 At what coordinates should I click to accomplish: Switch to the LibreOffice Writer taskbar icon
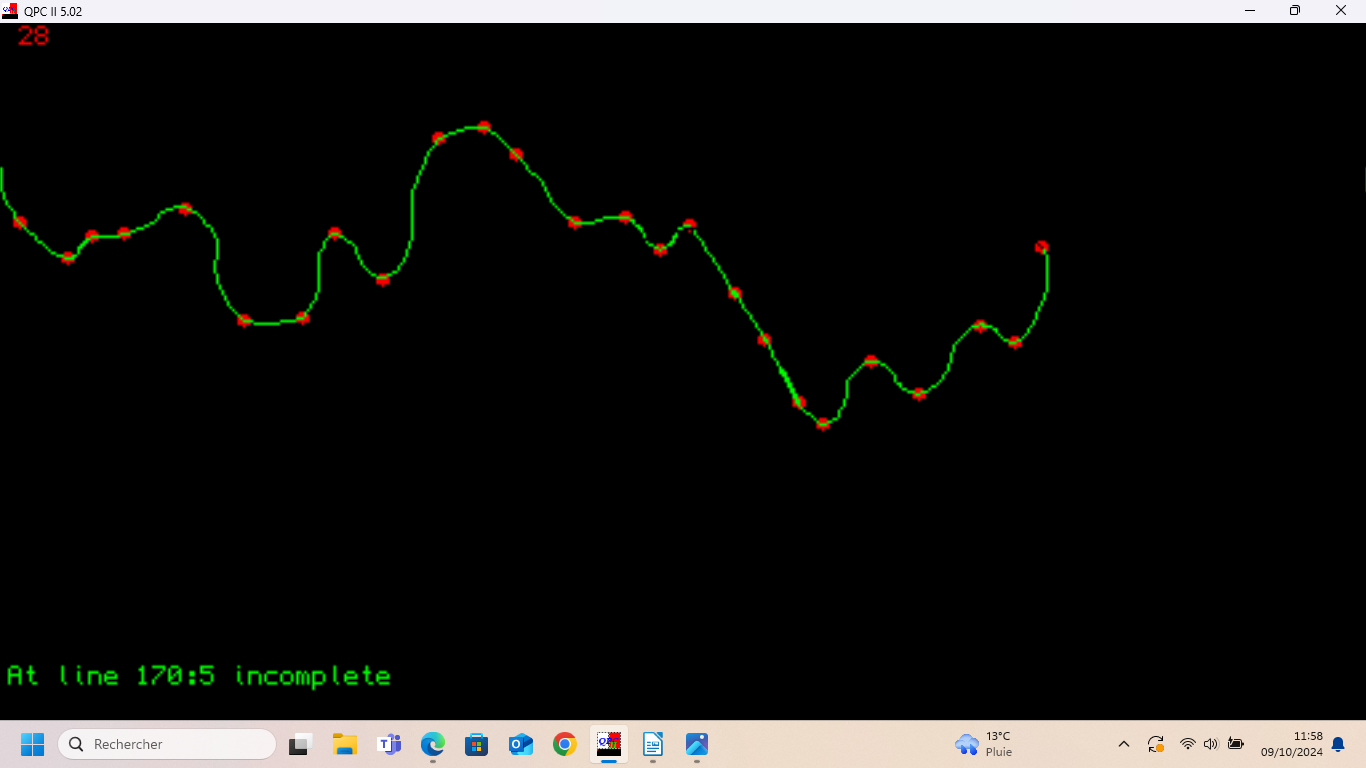click(x=653, y=744)
